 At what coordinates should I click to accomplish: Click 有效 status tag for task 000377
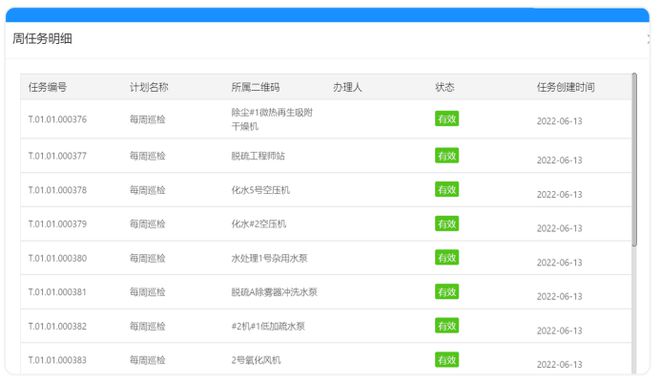click(x=447, y=156)
